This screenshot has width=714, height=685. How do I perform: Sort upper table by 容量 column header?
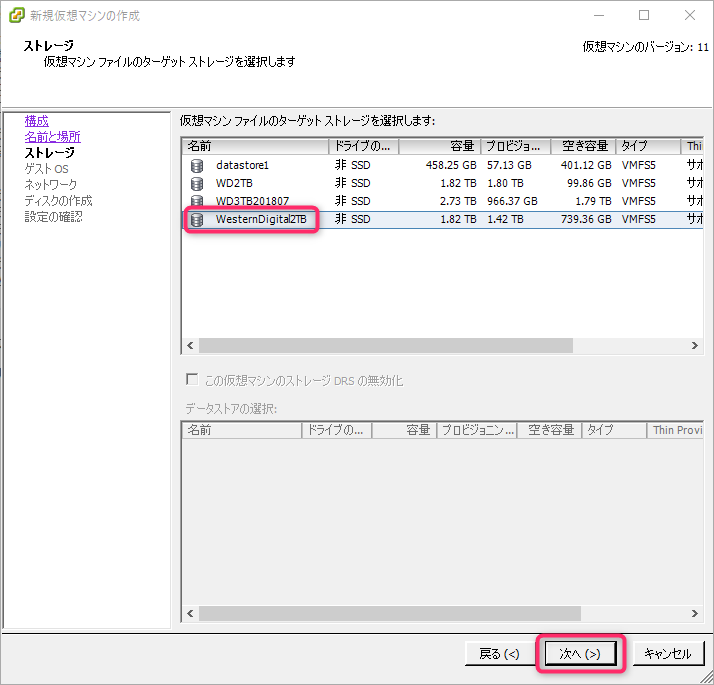(x=440, y=146)
